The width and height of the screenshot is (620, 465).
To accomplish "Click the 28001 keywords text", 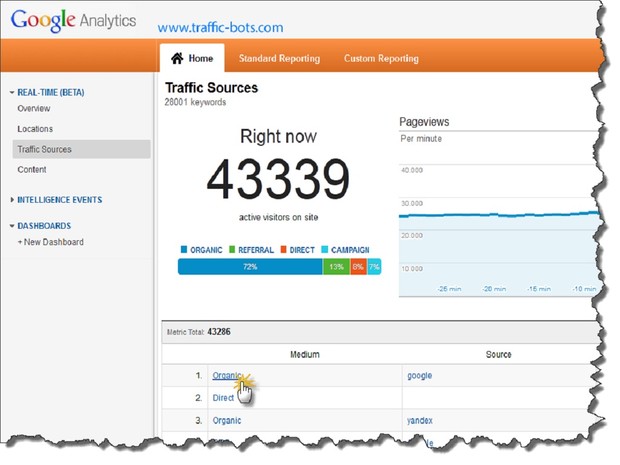I will tap(195, 102).
